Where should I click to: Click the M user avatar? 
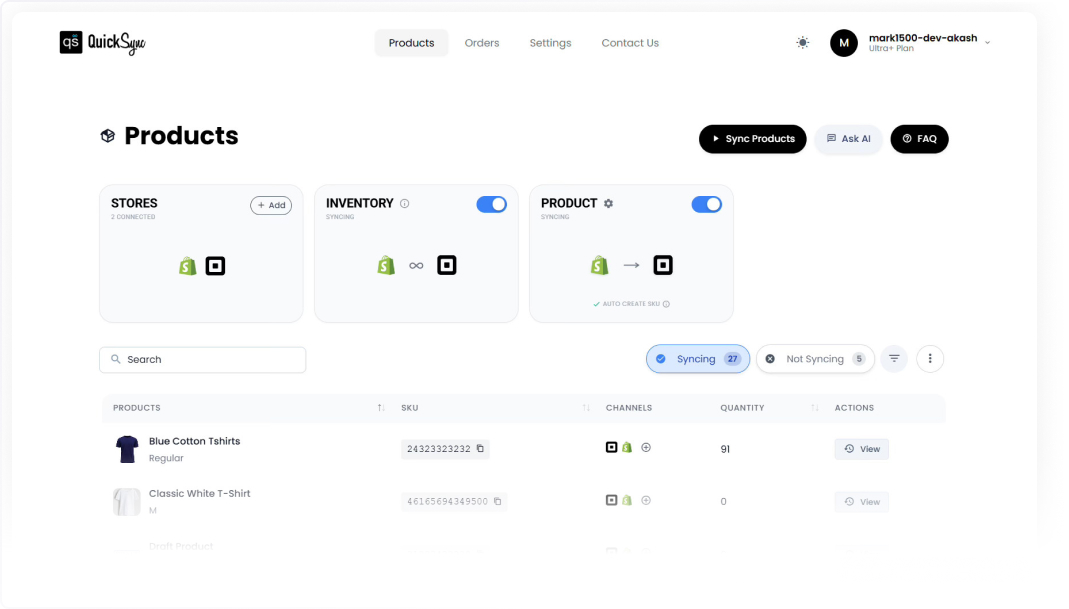pos(843,43)
